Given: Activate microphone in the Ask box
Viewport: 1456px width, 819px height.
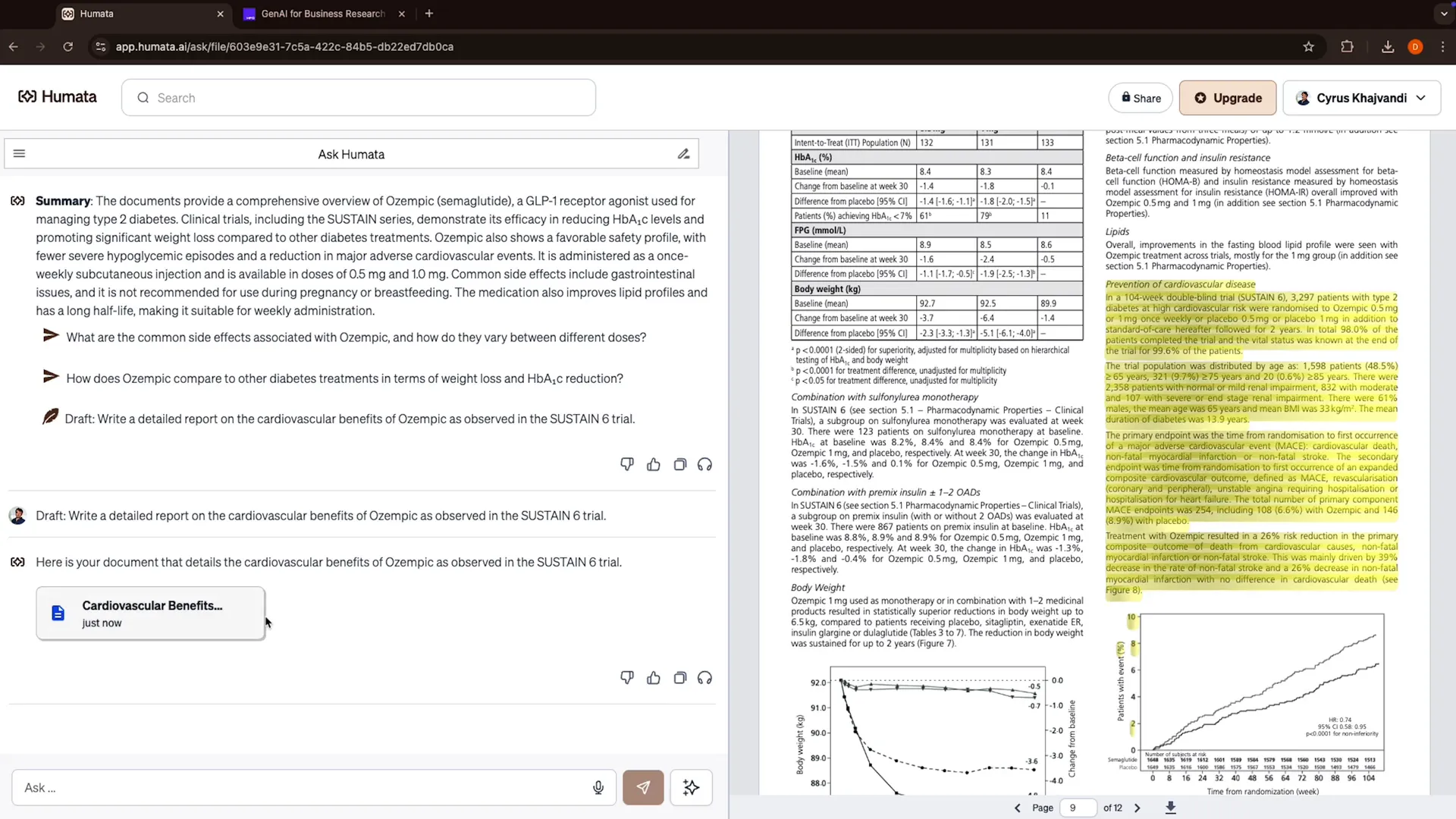Looking at the screenshot, I should click(598, 788).
